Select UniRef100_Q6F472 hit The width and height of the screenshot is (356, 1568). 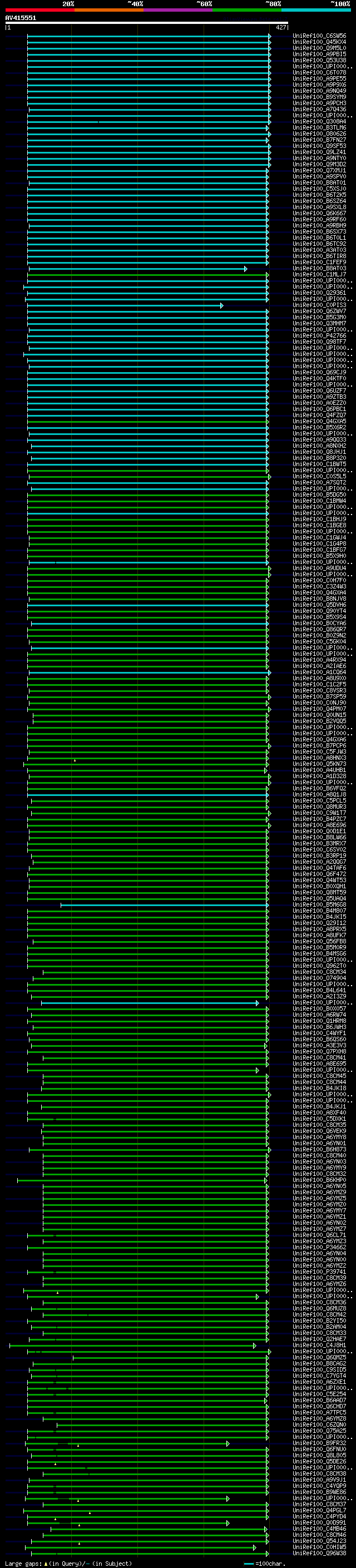click(319, 874)
